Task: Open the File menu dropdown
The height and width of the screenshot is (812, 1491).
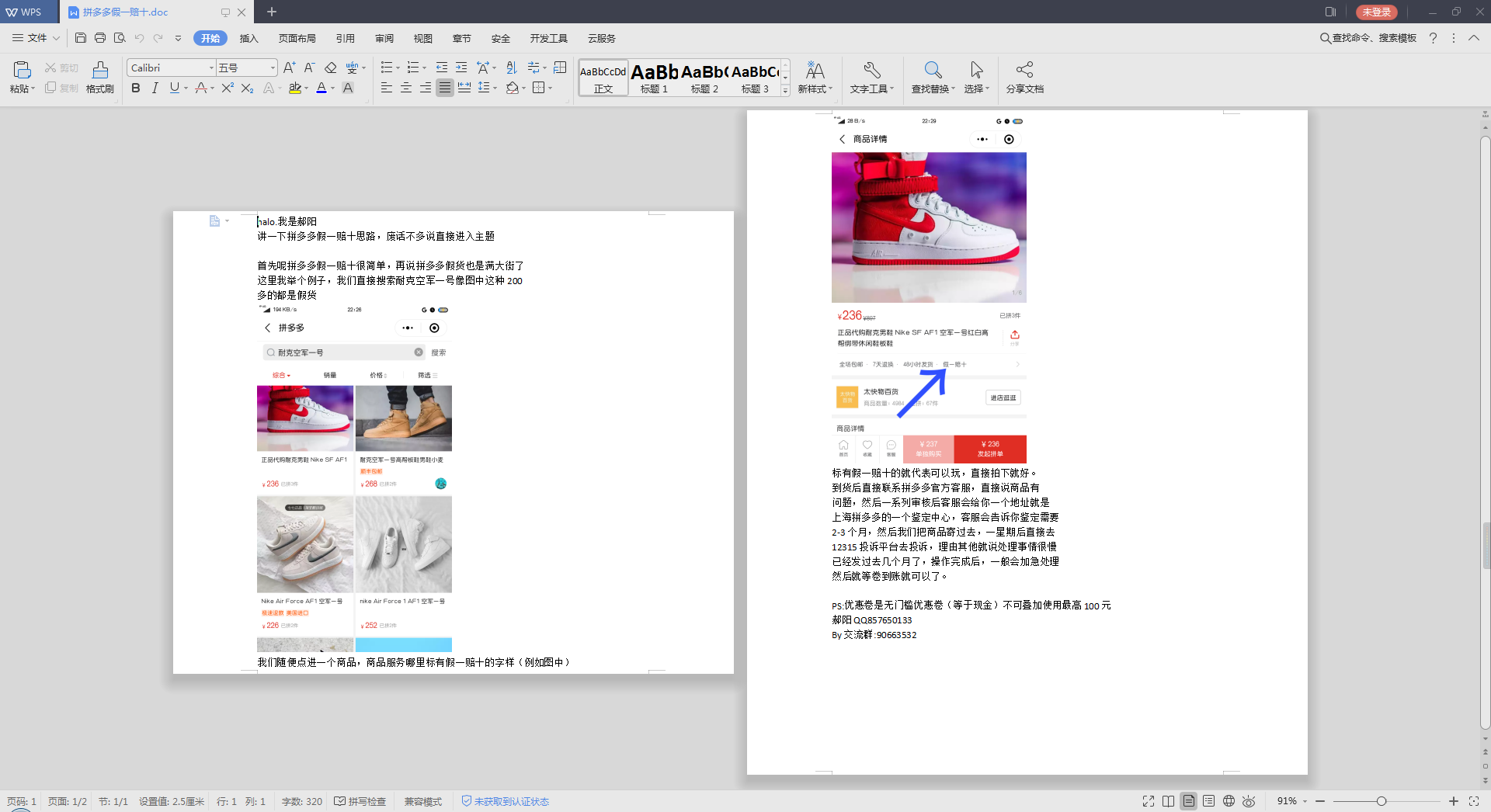Action: [x=36, y=38]
